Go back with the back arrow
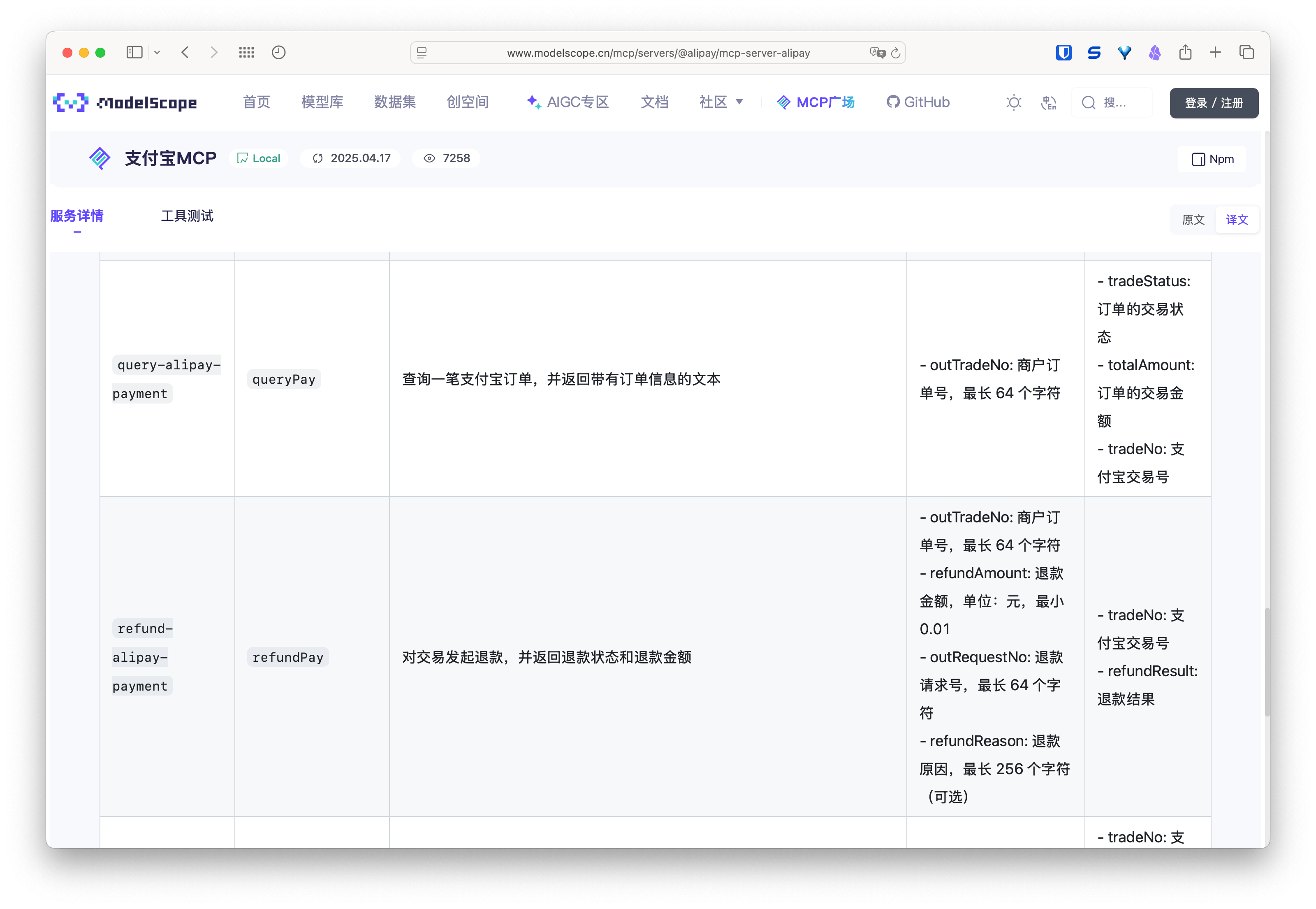The height and width of the screenshot is (909, 1316). tap(185, 52)
